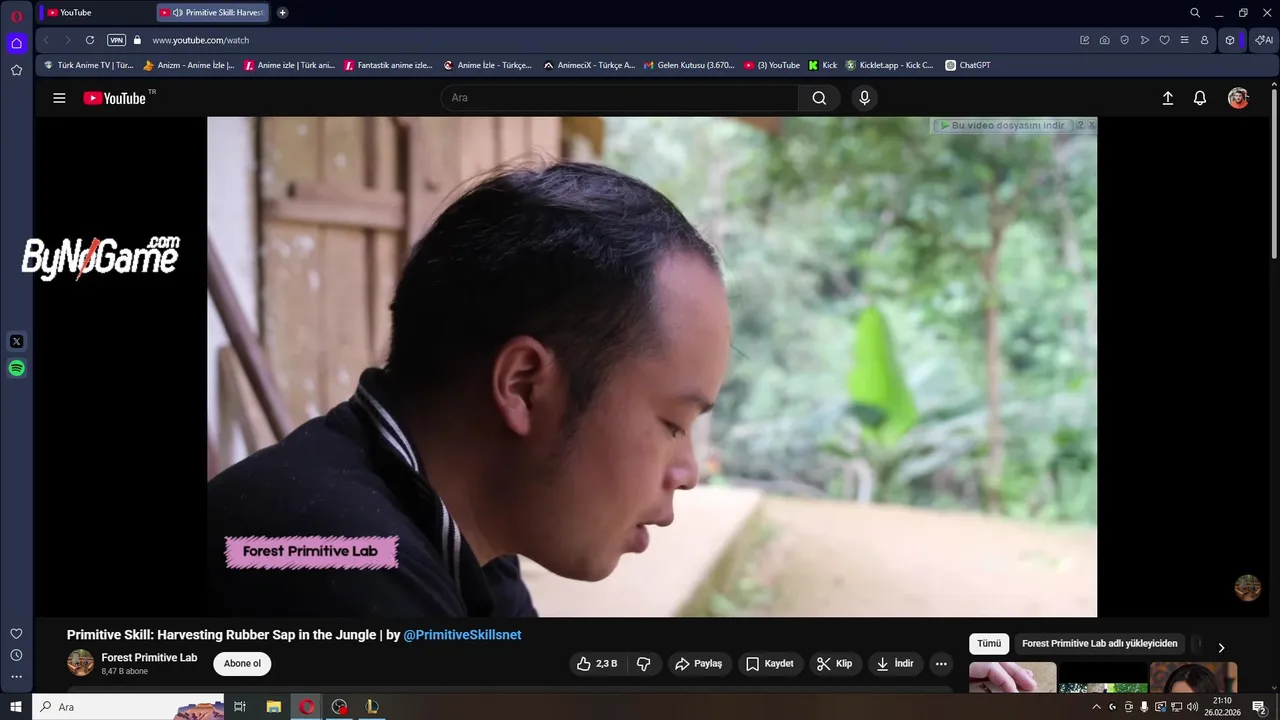Open the Opera AI assistant button
1280x720 pixels.
pos(1264,40)
